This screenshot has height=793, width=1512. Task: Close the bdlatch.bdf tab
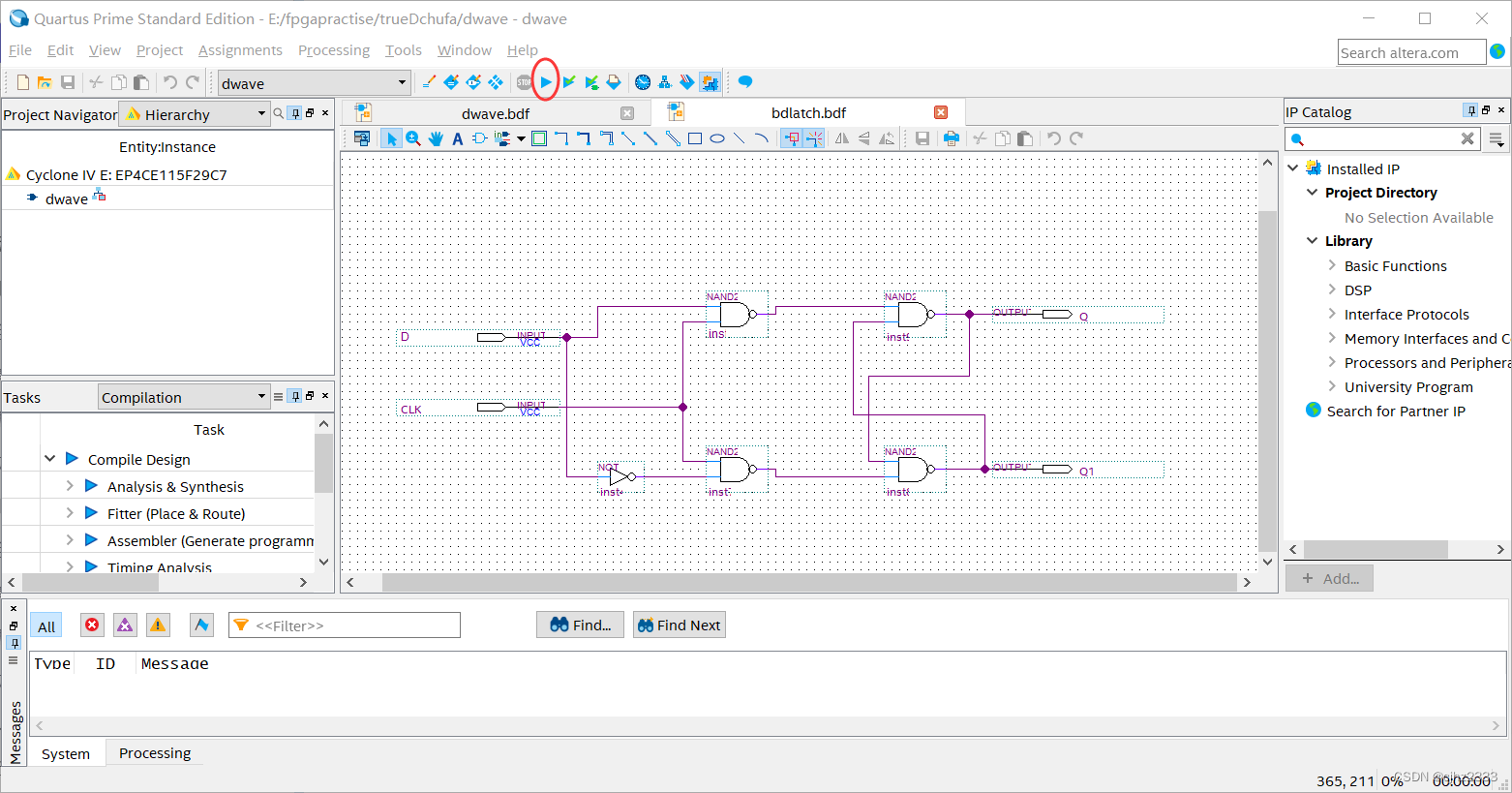(x=941, y=113)
